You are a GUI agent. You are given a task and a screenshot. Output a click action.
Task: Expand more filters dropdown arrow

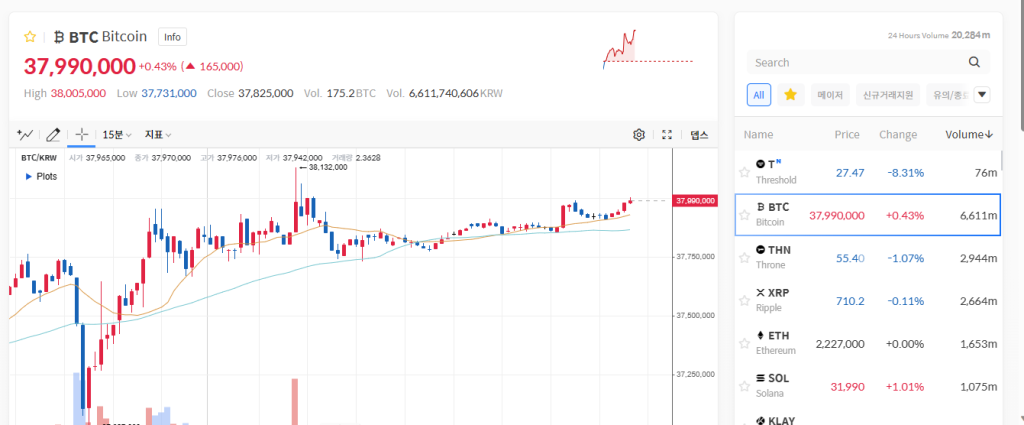coord(982,95)
